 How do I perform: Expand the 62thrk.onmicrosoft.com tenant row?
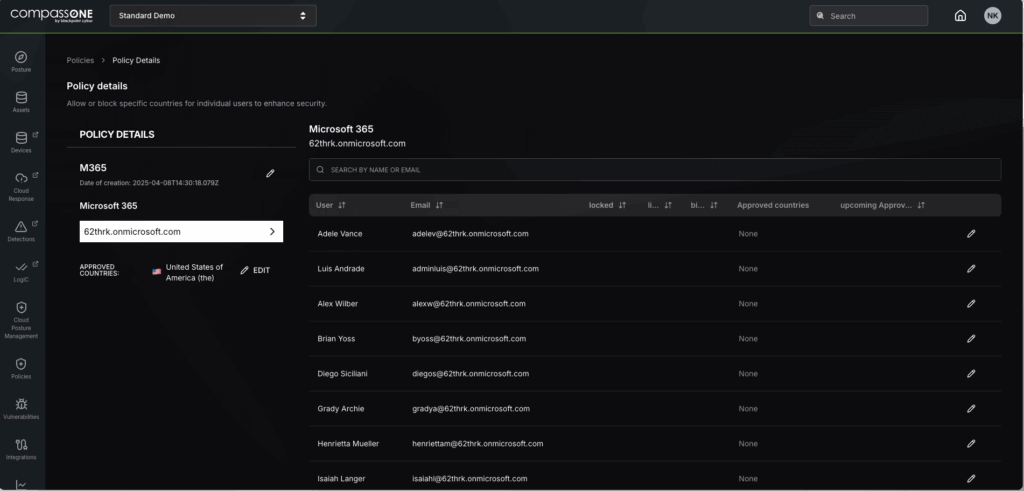click(x=182, y=231)
